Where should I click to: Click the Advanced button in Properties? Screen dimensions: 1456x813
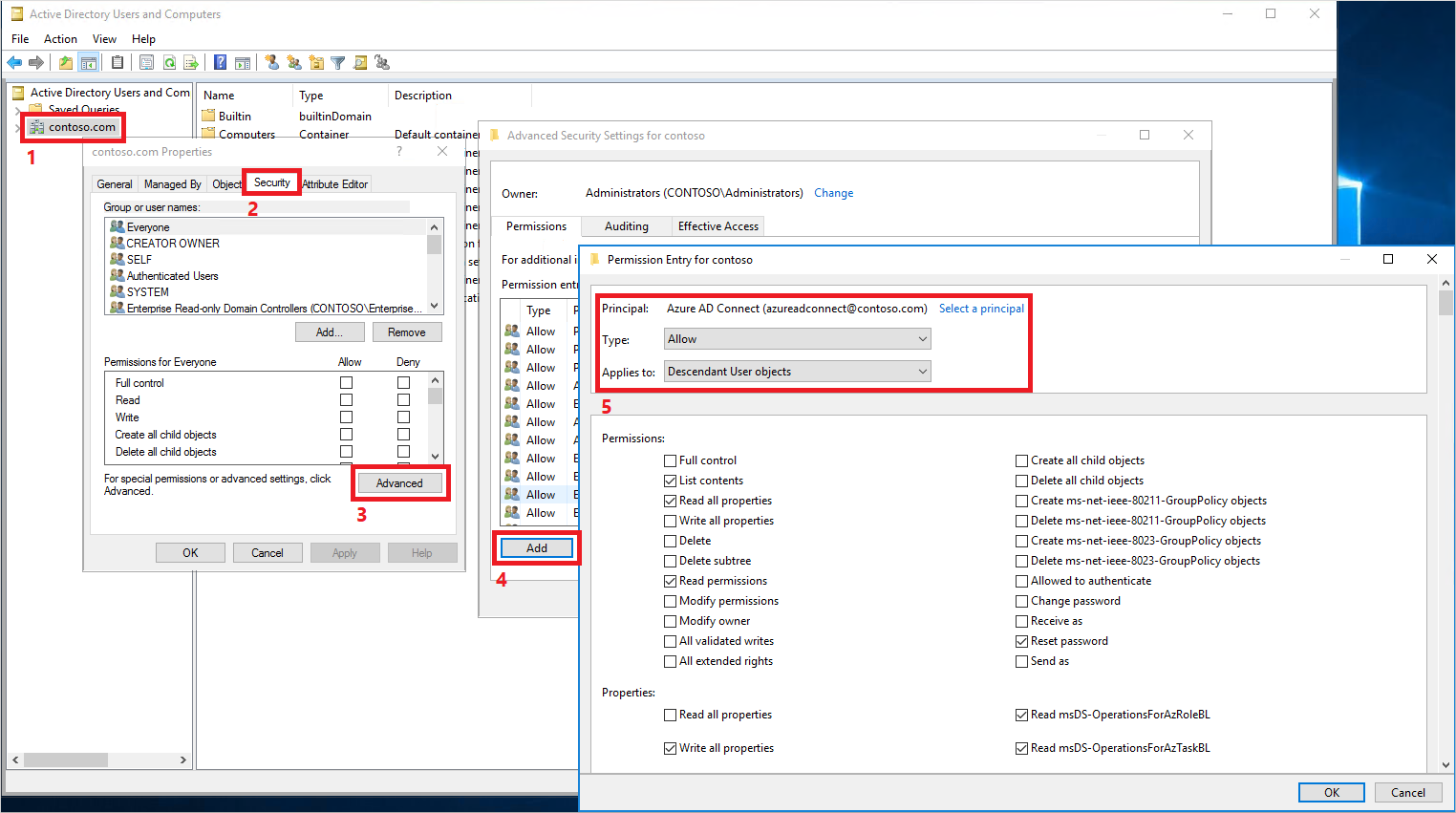[399, 483]
